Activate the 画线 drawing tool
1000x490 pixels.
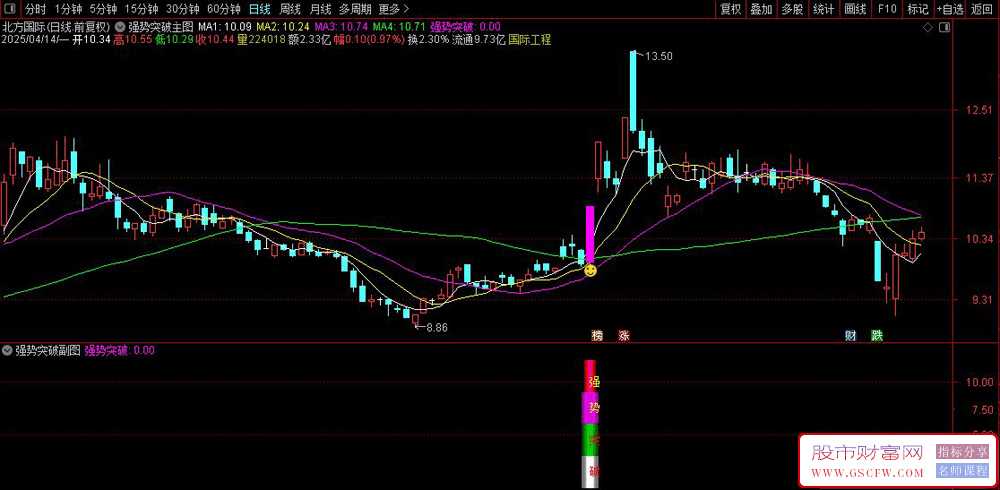(x=855, y=9)
